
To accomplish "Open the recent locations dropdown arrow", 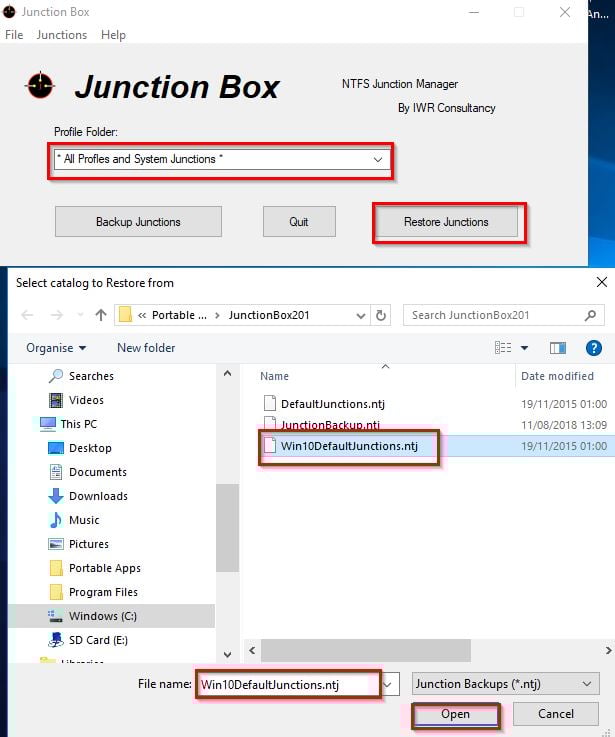I will [x=80, y=314].
